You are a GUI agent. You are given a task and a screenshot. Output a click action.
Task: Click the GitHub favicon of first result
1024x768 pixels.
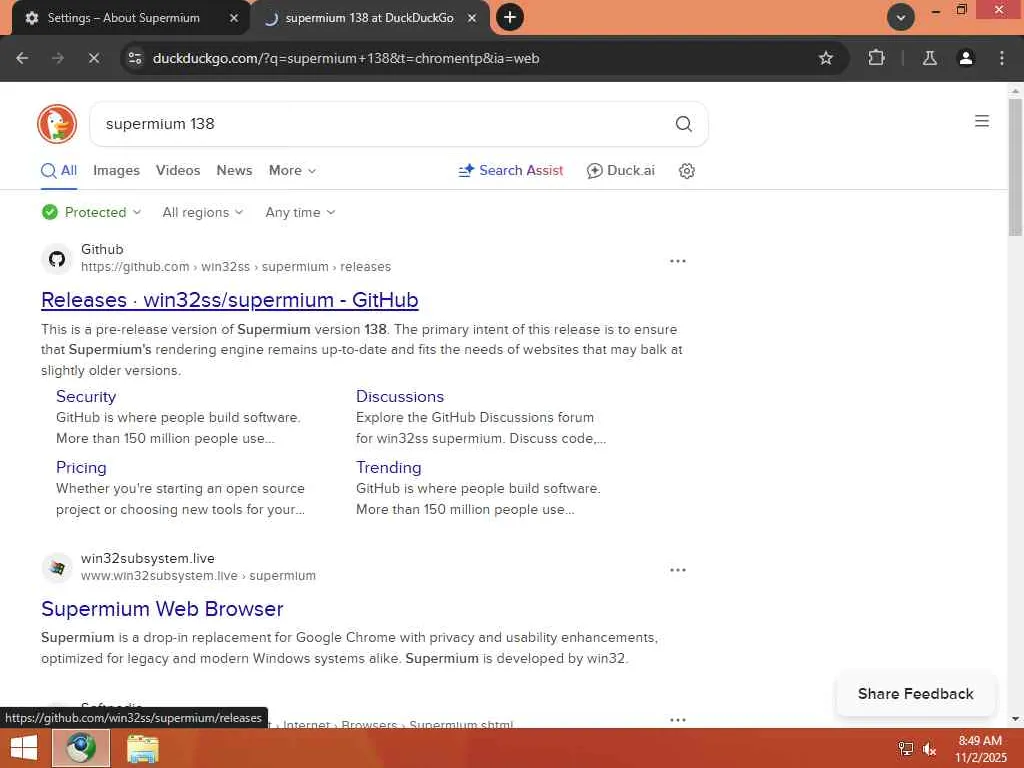tap(57, 259)
